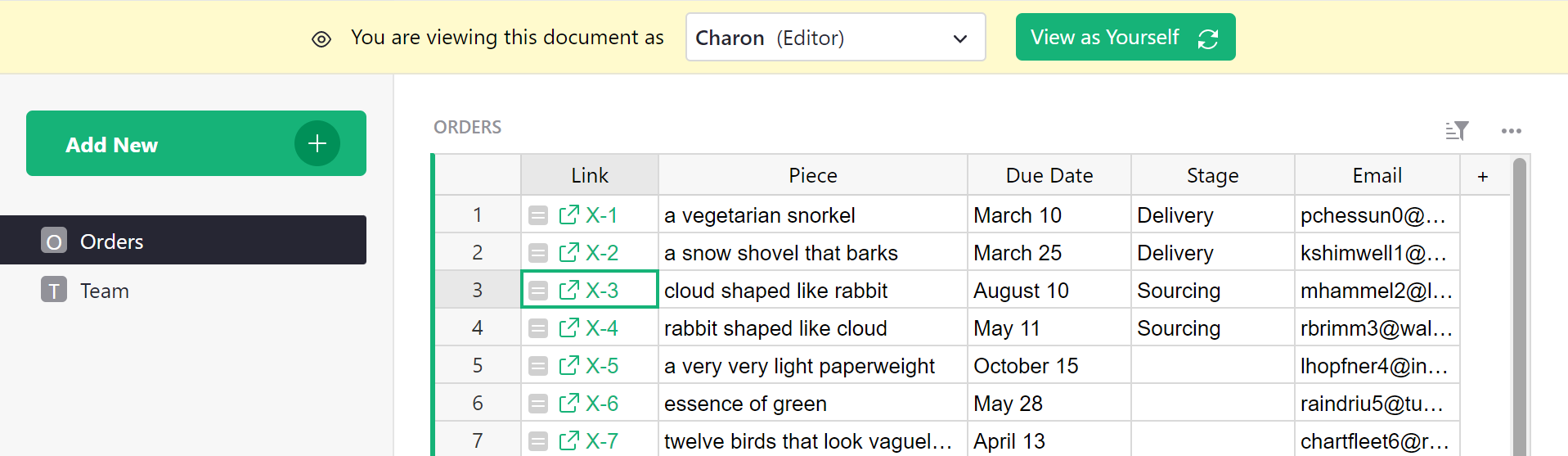Select the row number 7 header
The image size is (1568, 456).
click(x=478, y=440)
